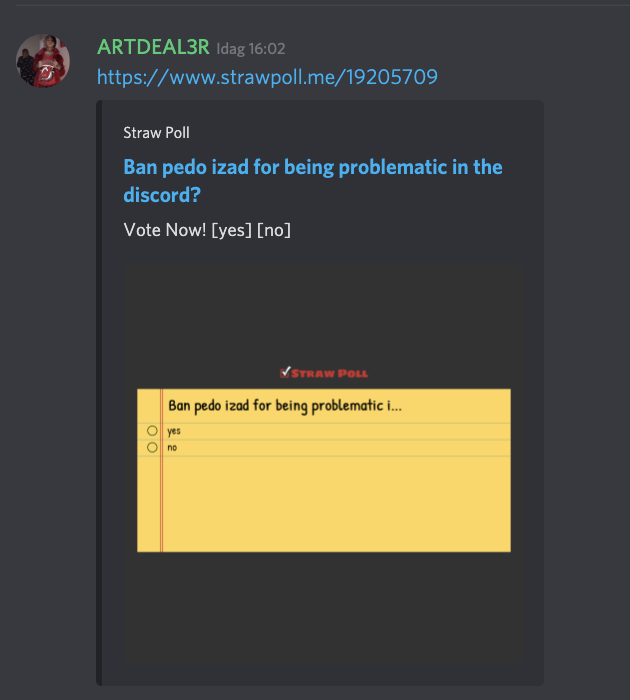Click the checkmark icon in Straw Poll logo
Screen dimensions: 630x700
[285, 372]
